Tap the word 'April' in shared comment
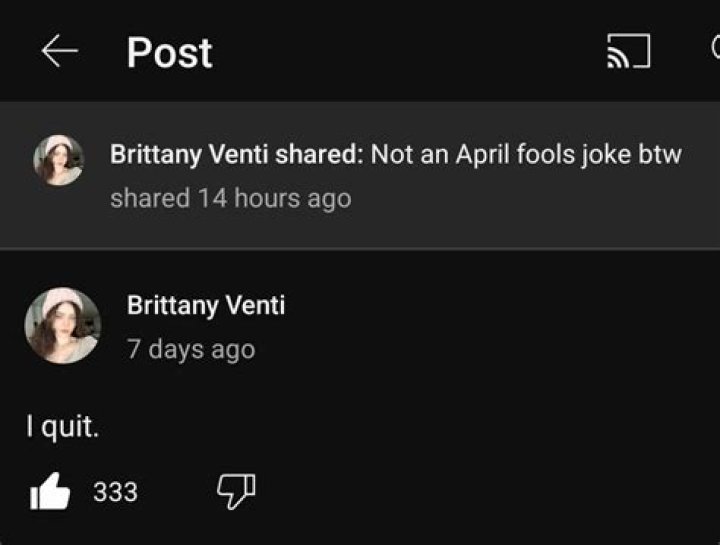 483,155
